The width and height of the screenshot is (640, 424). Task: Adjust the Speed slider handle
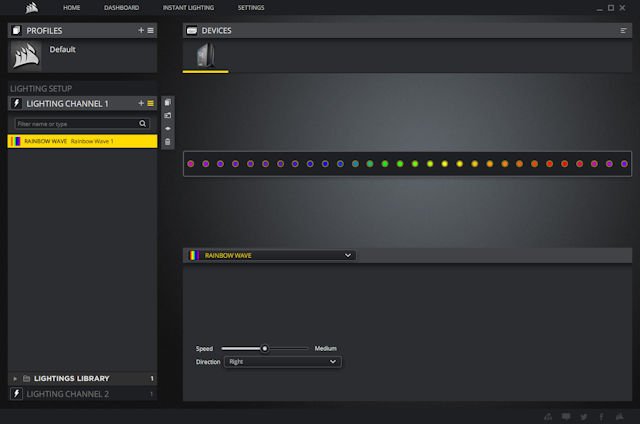coord(264,349)
